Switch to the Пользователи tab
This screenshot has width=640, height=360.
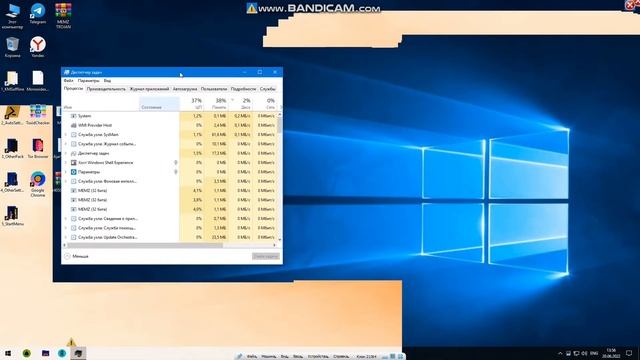214,89
